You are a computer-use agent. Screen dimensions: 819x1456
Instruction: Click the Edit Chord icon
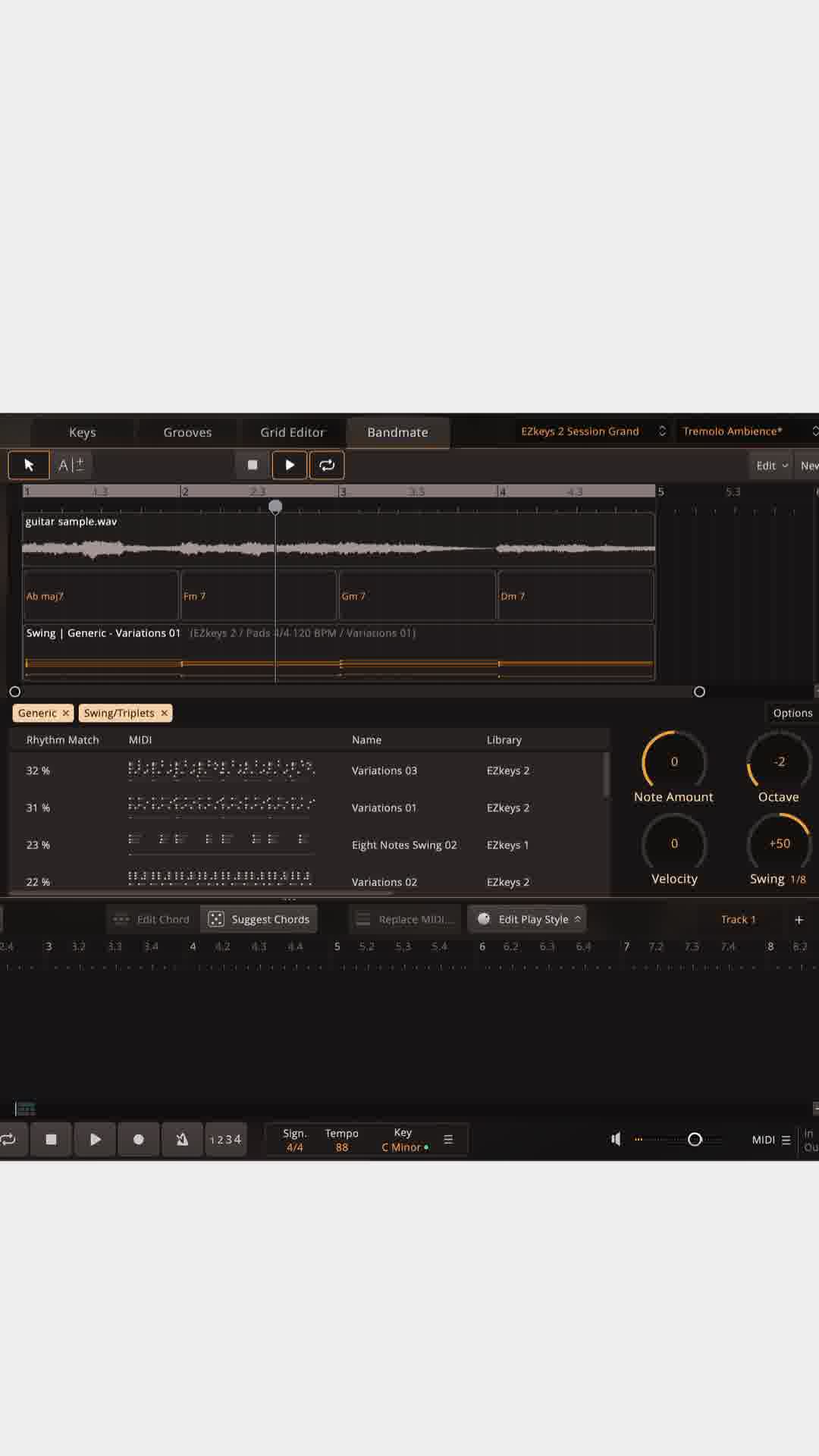coord(121,919)
